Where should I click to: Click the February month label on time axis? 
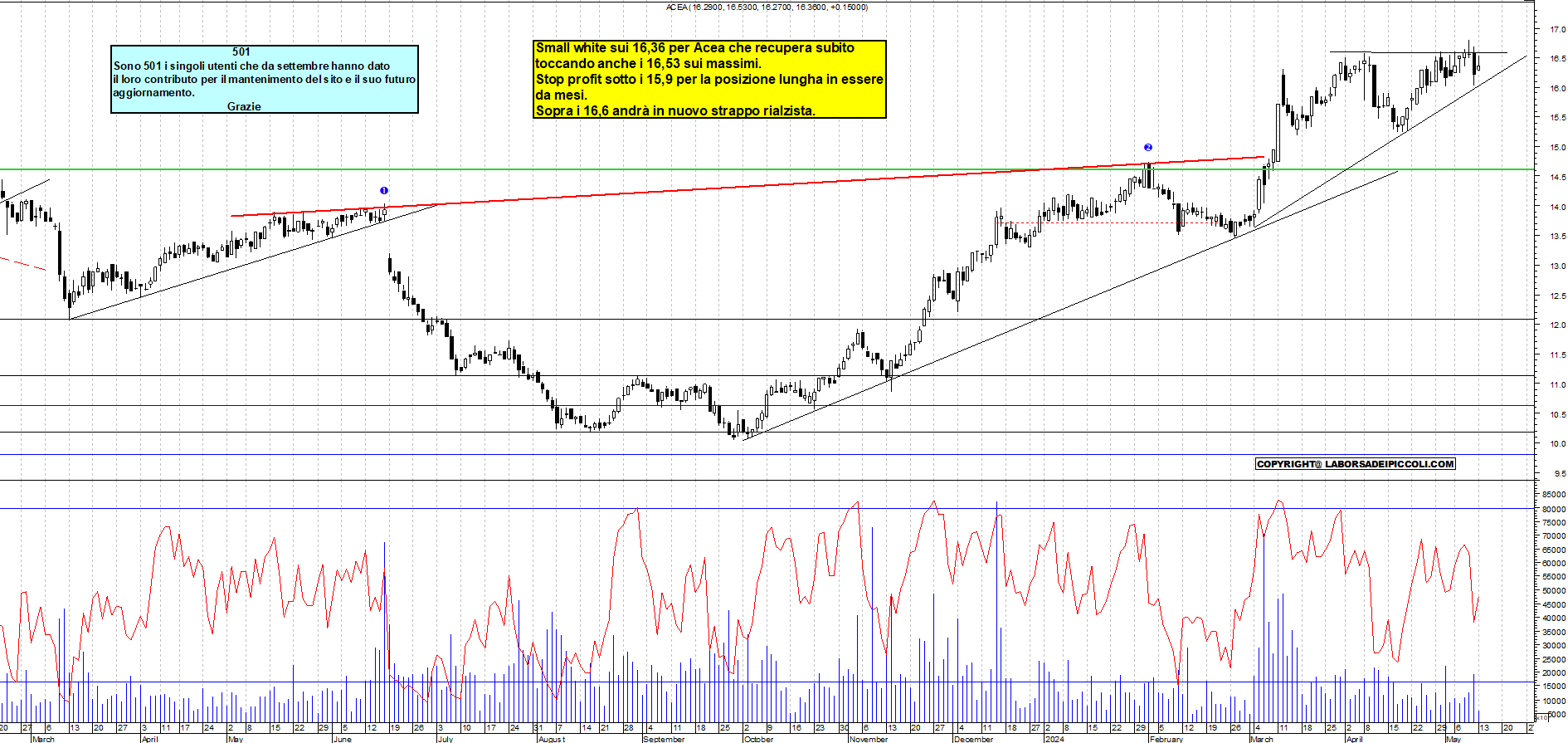(1166, 739)
